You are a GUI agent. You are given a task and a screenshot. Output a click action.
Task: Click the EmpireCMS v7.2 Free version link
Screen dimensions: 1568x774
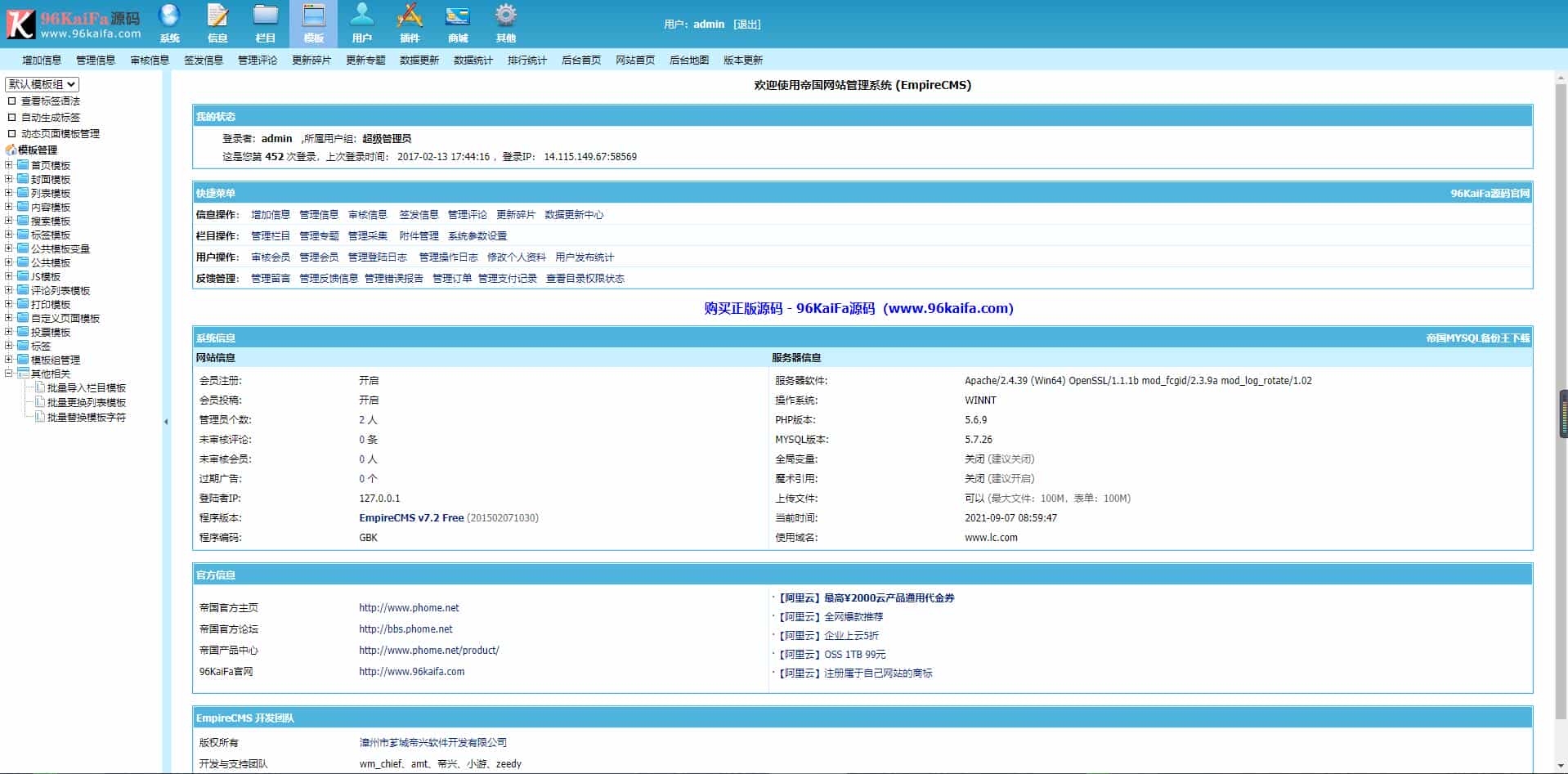(411, 518)
